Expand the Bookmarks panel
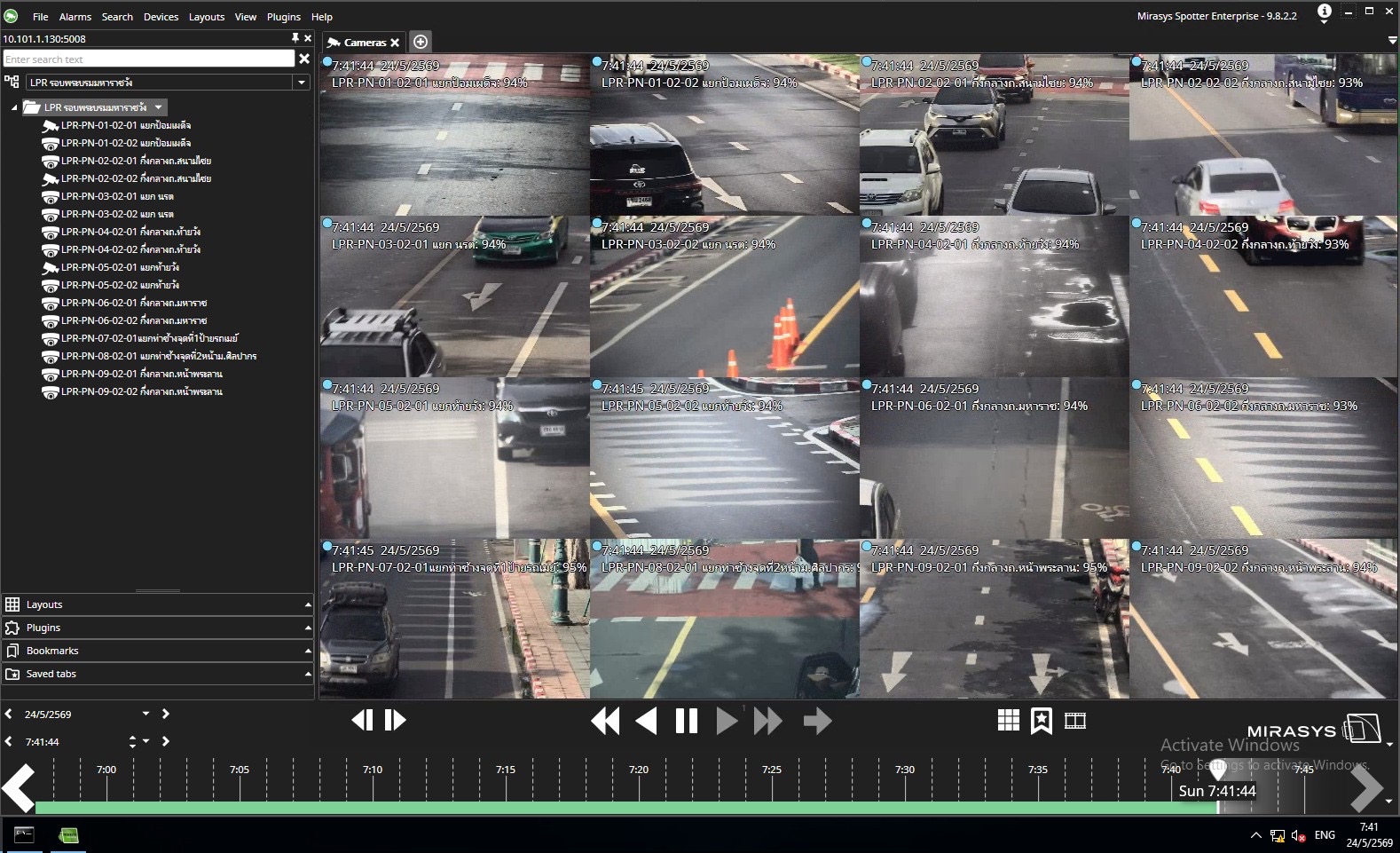 [158, 651]
